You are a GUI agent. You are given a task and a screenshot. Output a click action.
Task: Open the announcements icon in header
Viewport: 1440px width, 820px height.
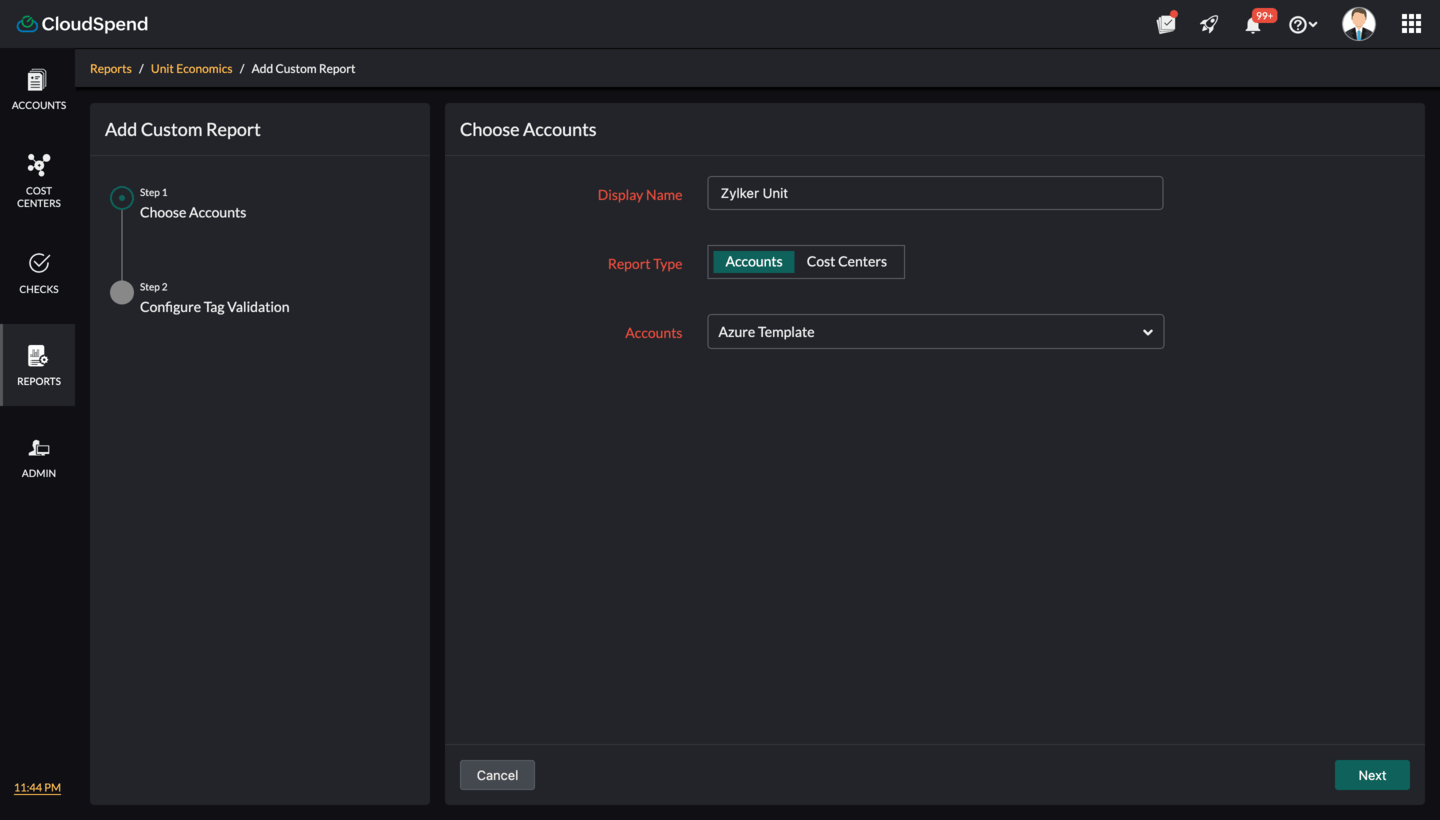tap(1166, 25)
